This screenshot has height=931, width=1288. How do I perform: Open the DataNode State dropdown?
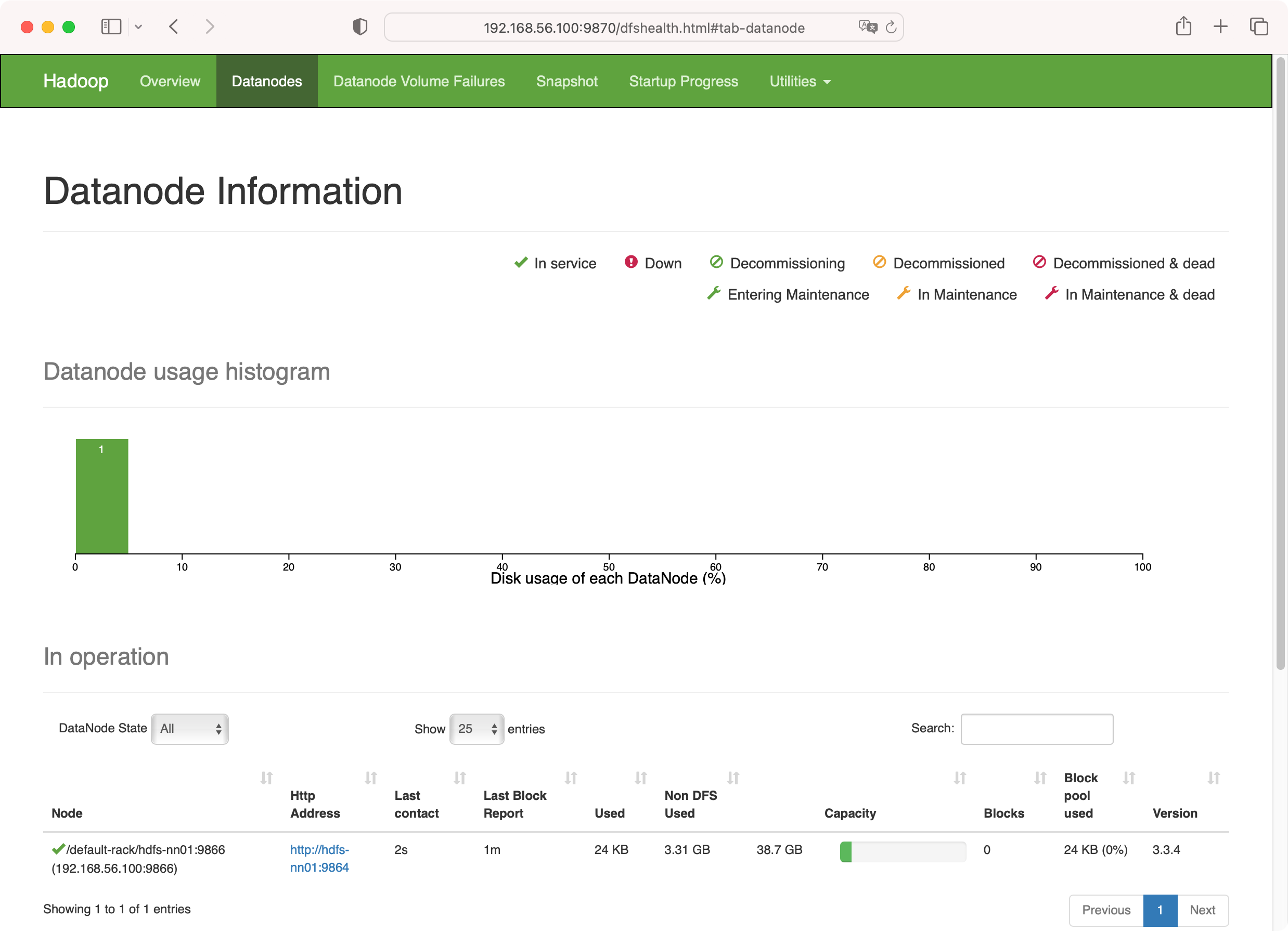190,728
